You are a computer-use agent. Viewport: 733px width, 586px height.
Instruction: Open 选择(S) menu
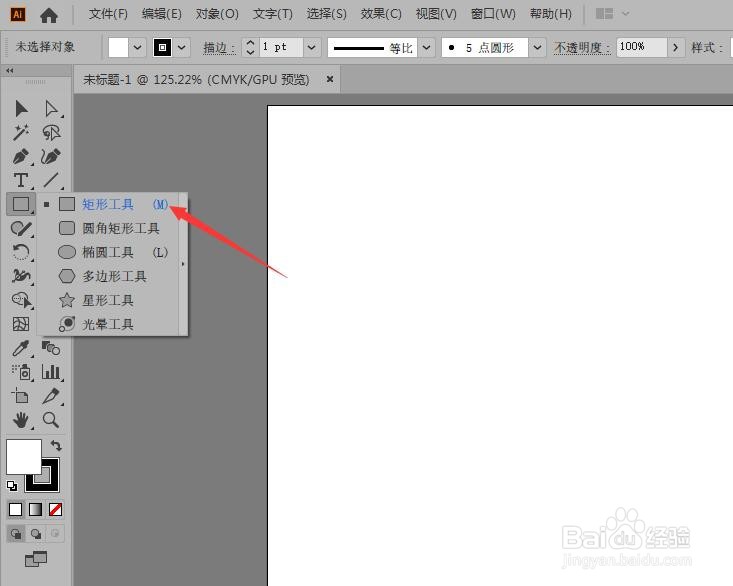tap(326, 14)
